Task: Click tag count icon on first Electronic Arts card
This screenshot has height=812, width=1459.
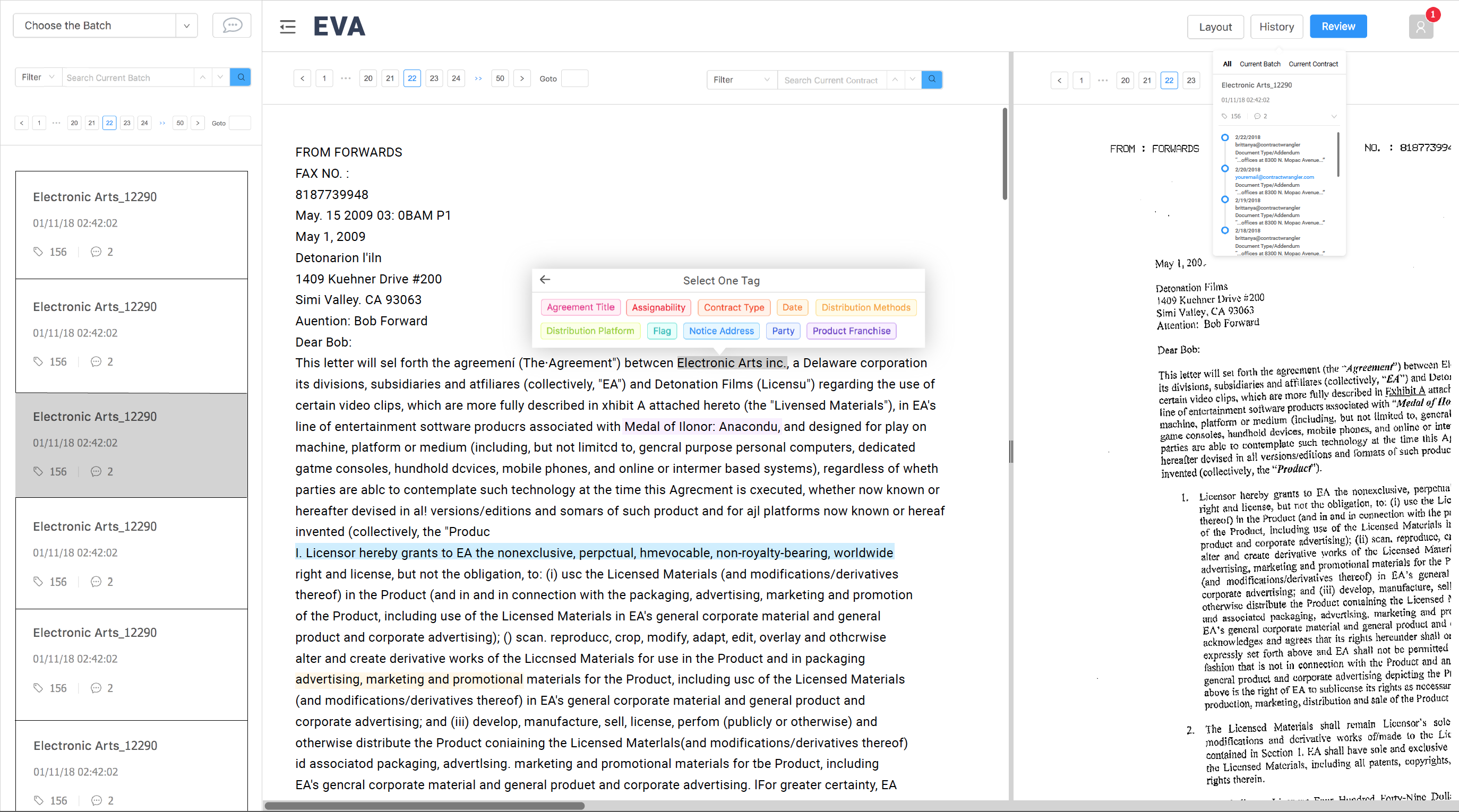Action: click(x=38, y=252)
